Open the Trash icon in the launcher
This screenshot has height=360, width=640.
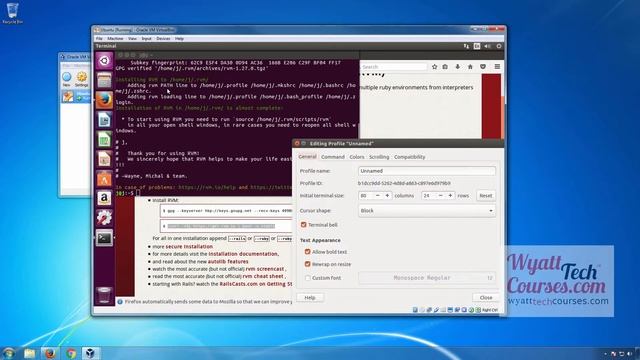point(104,295)
